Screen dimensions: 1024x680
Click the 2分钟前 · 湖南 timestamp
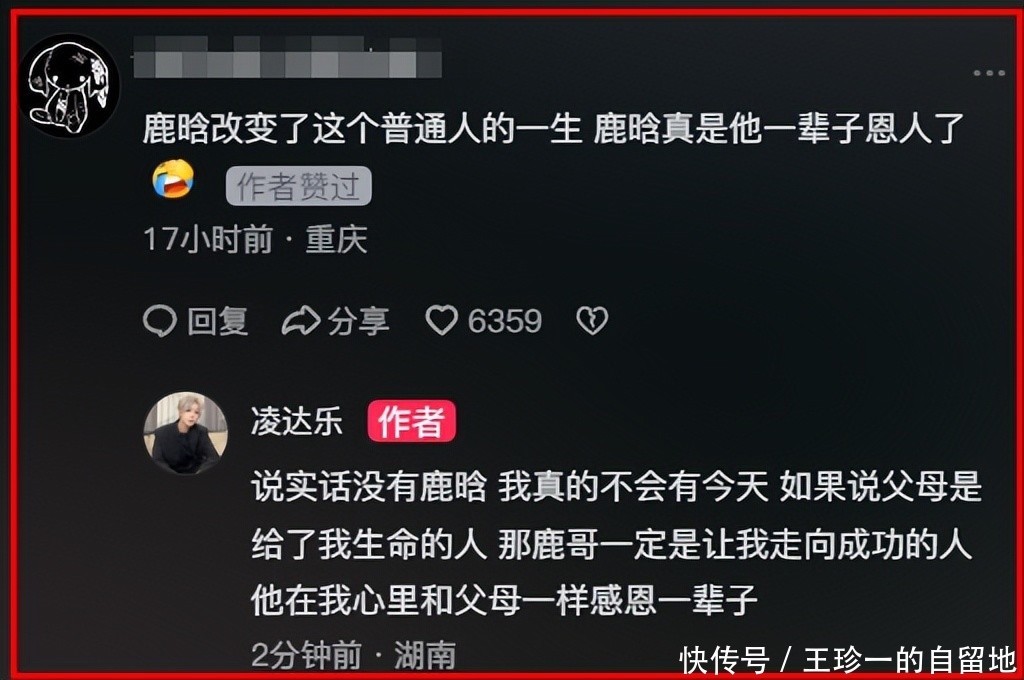353,655
